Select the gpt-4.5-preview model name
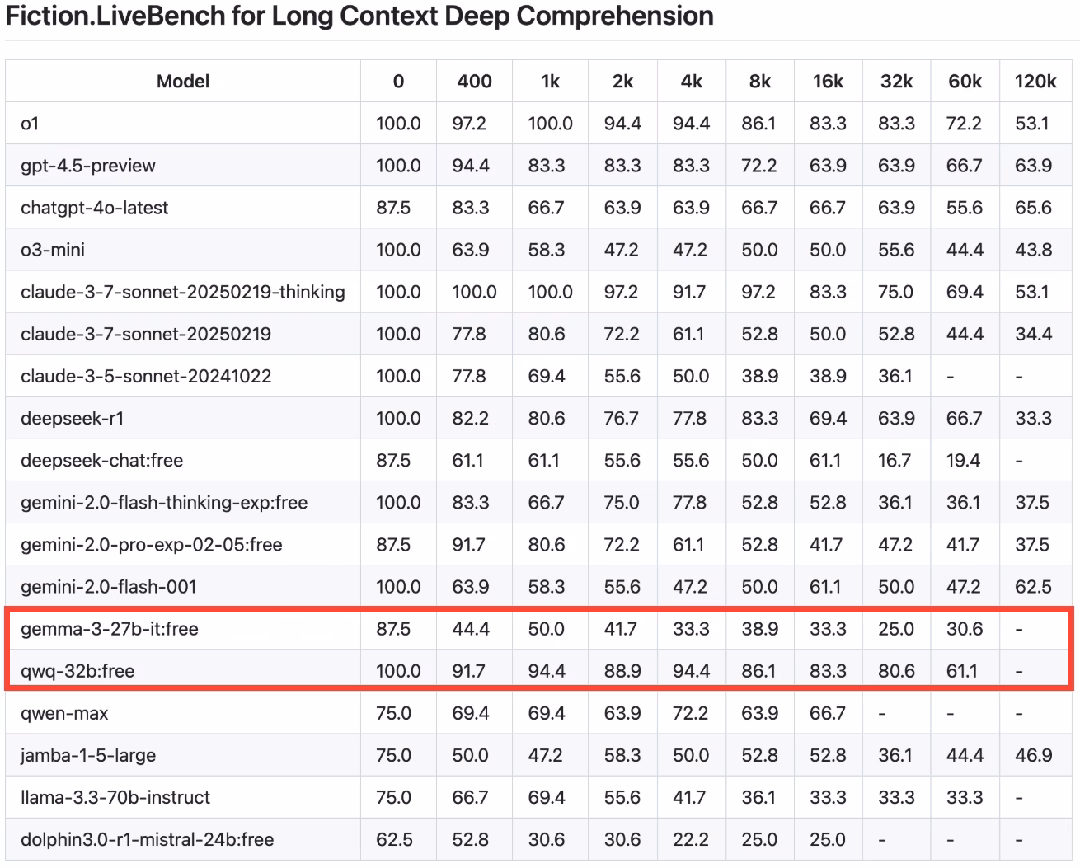Image resolution: width=1080 pixels, height=868 pixels. [88, 166]
